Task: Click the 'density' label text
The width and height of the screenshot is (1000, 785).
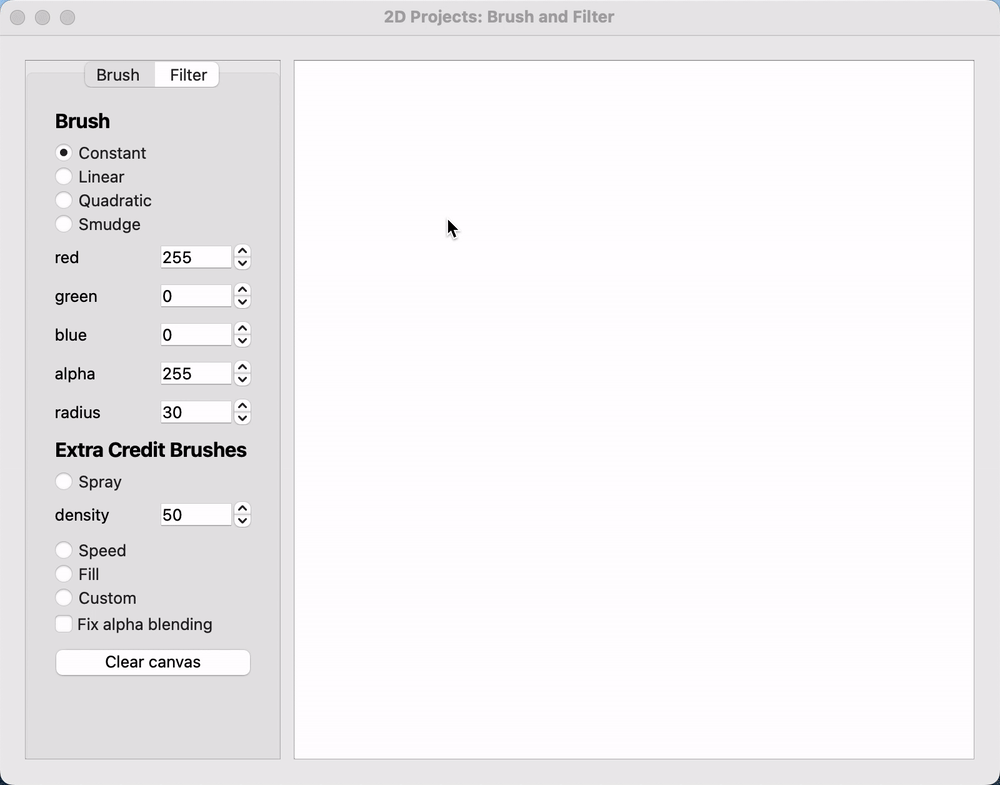Action: coord(82,515)
